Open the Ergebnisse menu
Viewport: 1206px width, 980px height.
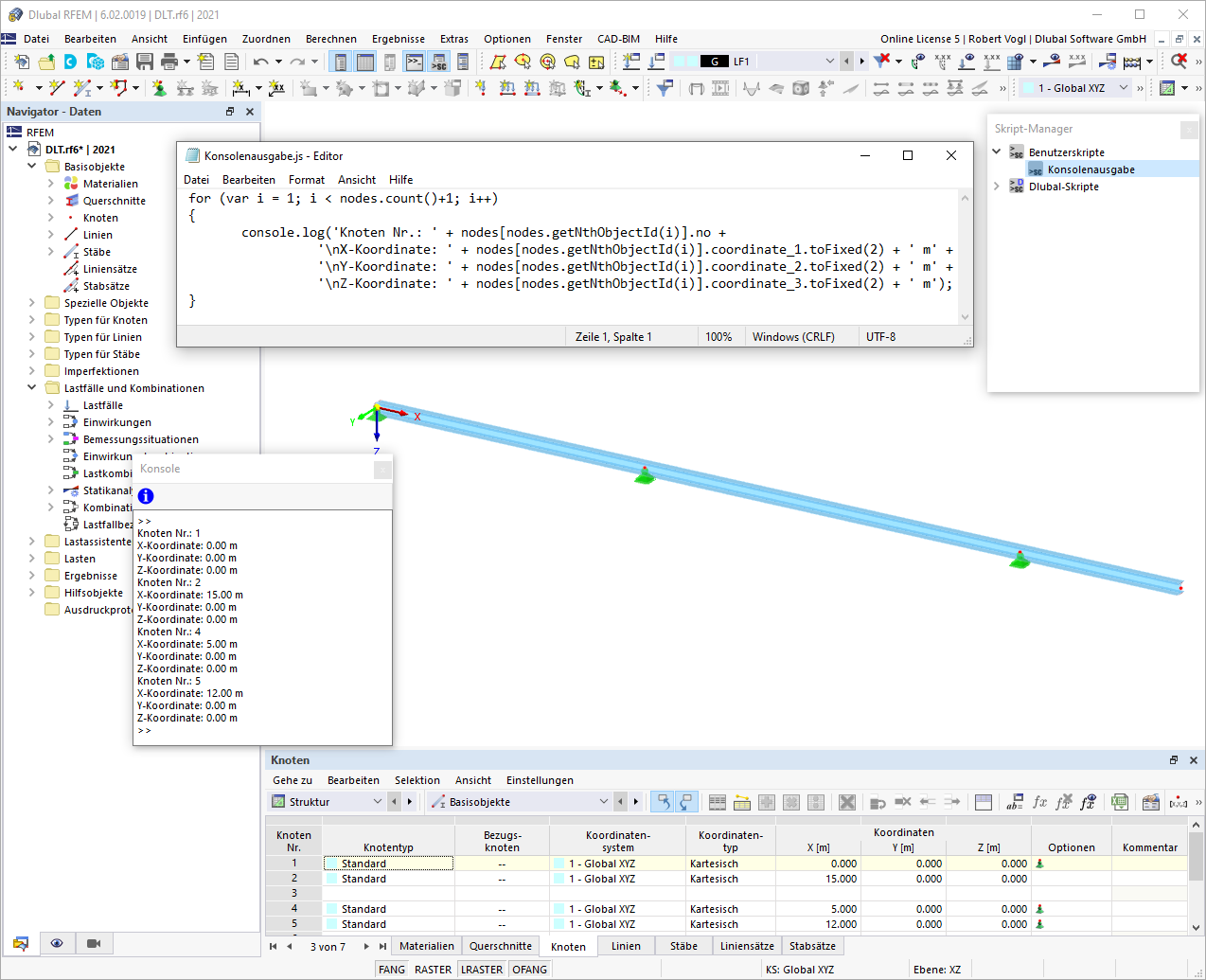399,39
